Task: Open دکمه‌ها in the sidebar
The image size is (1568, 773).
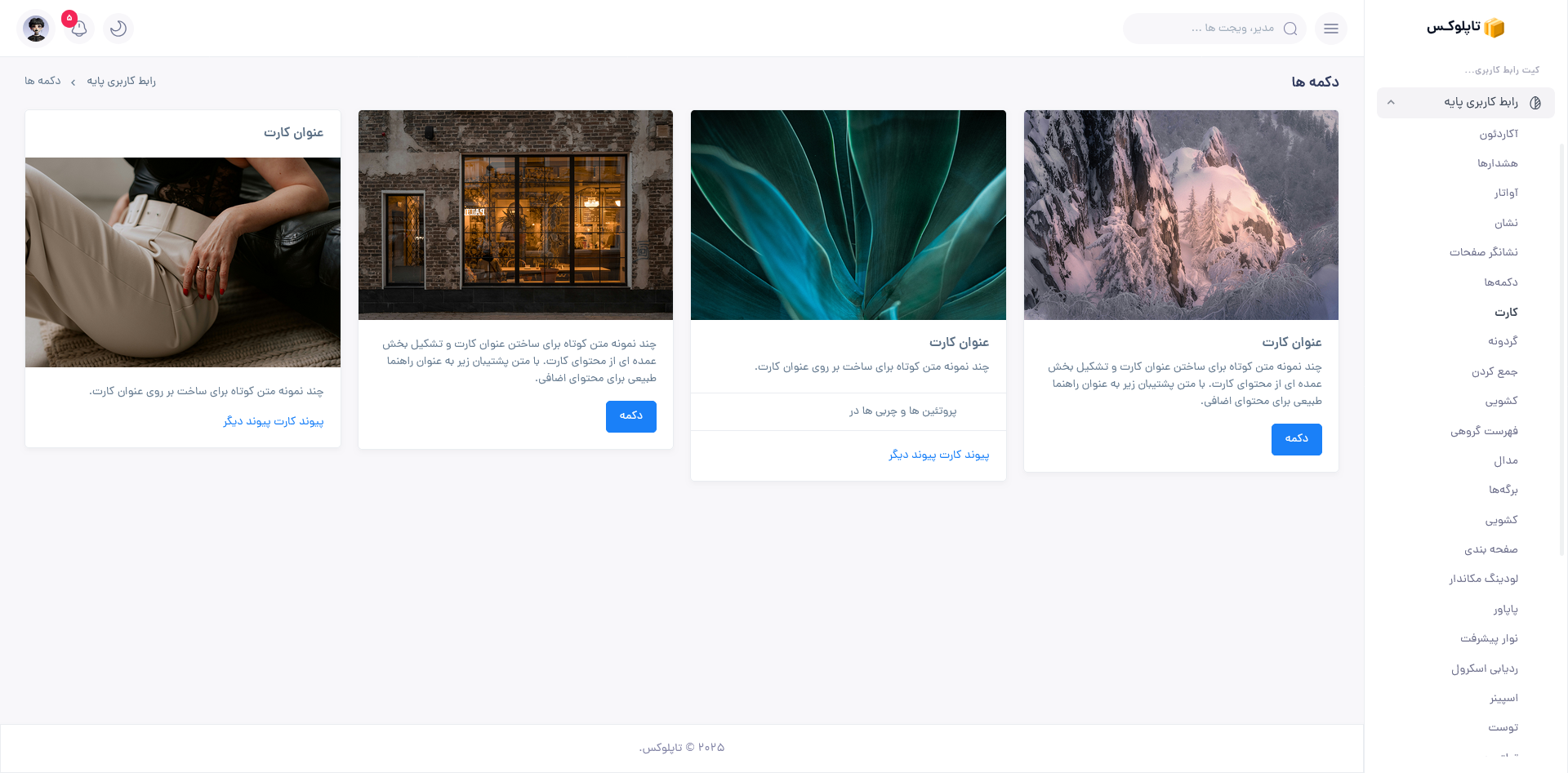Action: [x=1501, y=282]
